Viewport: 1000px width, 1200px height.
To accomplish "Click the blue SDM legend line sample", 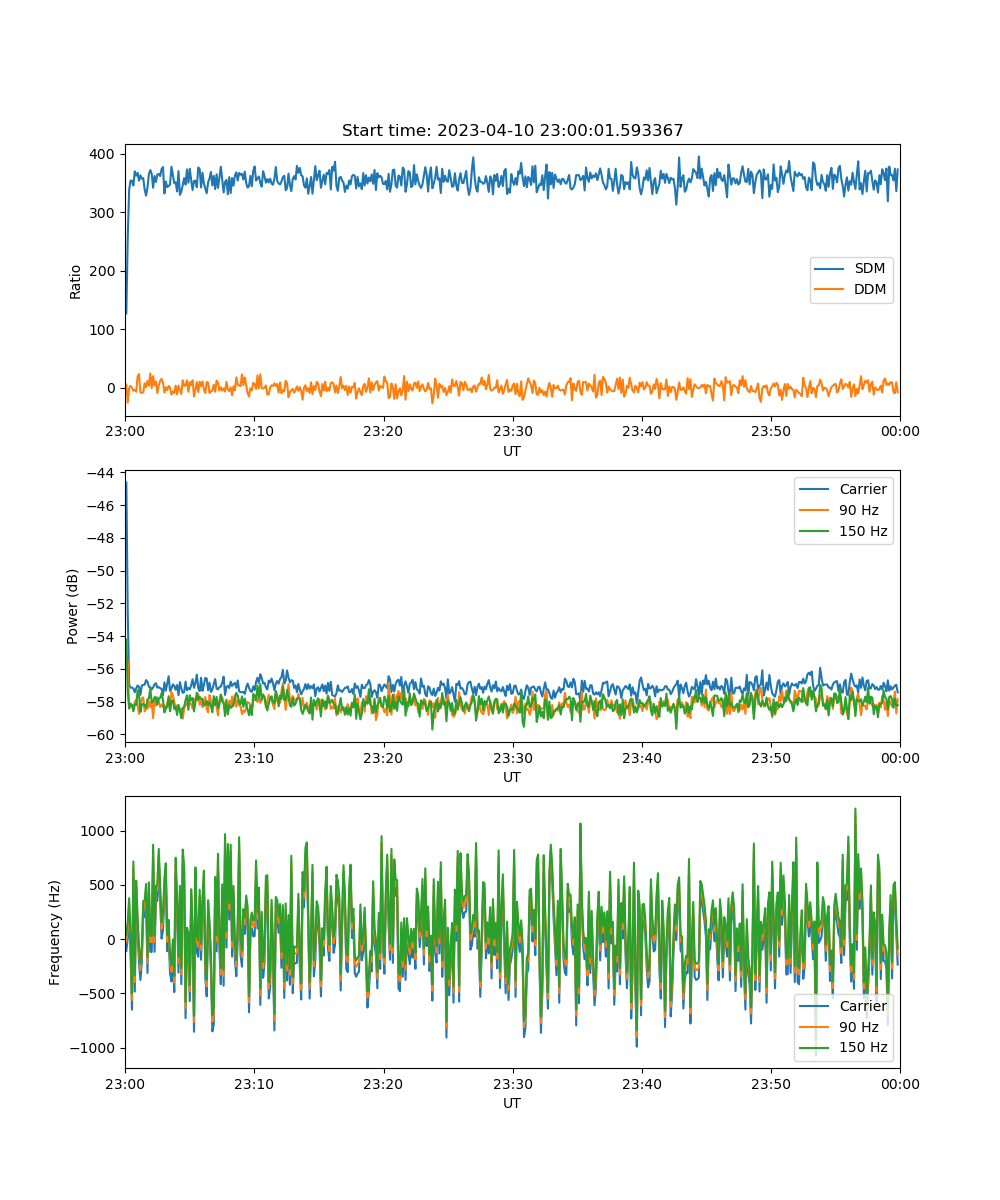I will click(x=830, y=270).
